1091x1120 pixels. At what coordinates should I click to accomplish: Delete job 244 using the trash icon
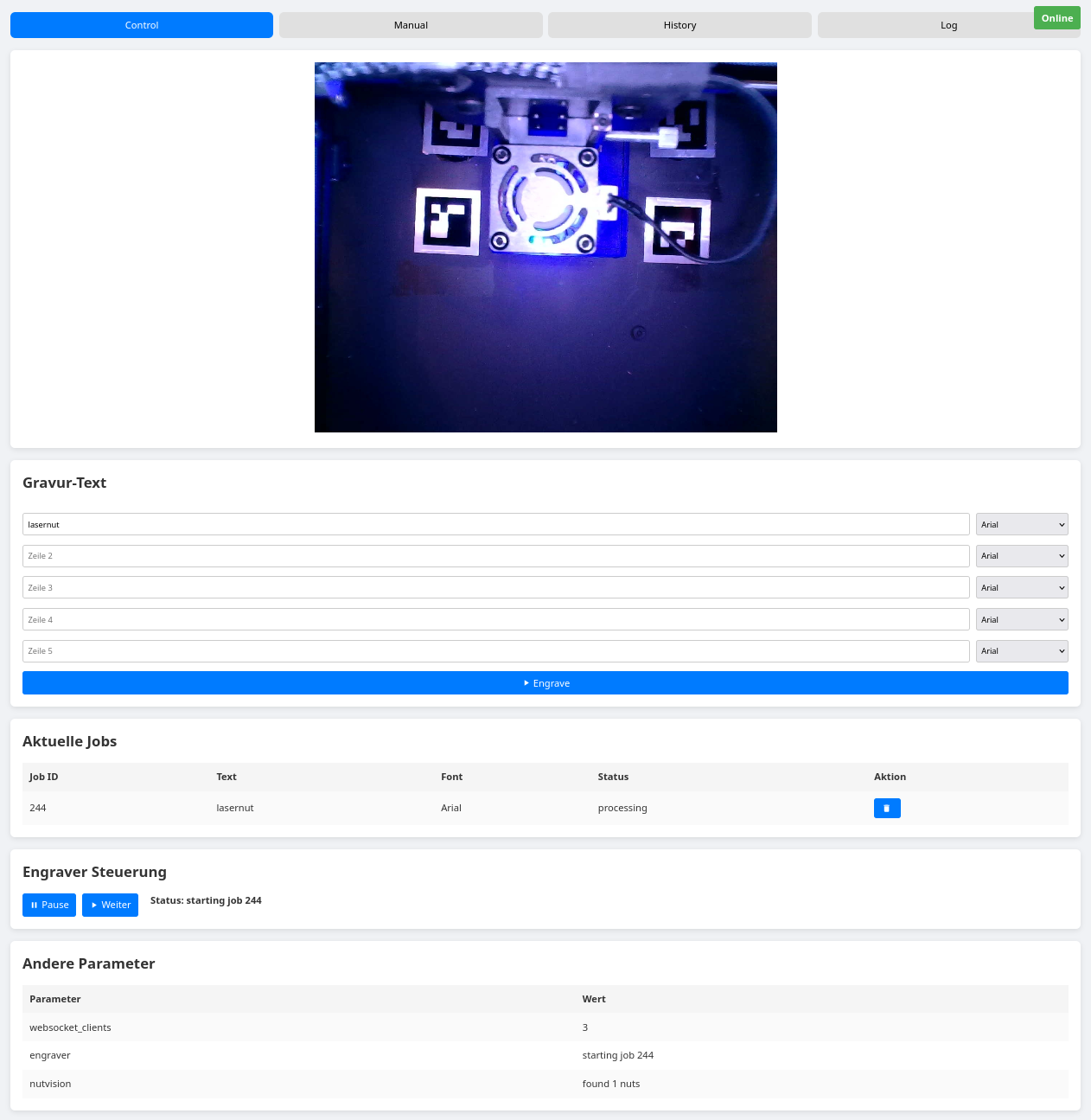click(887, 808)
